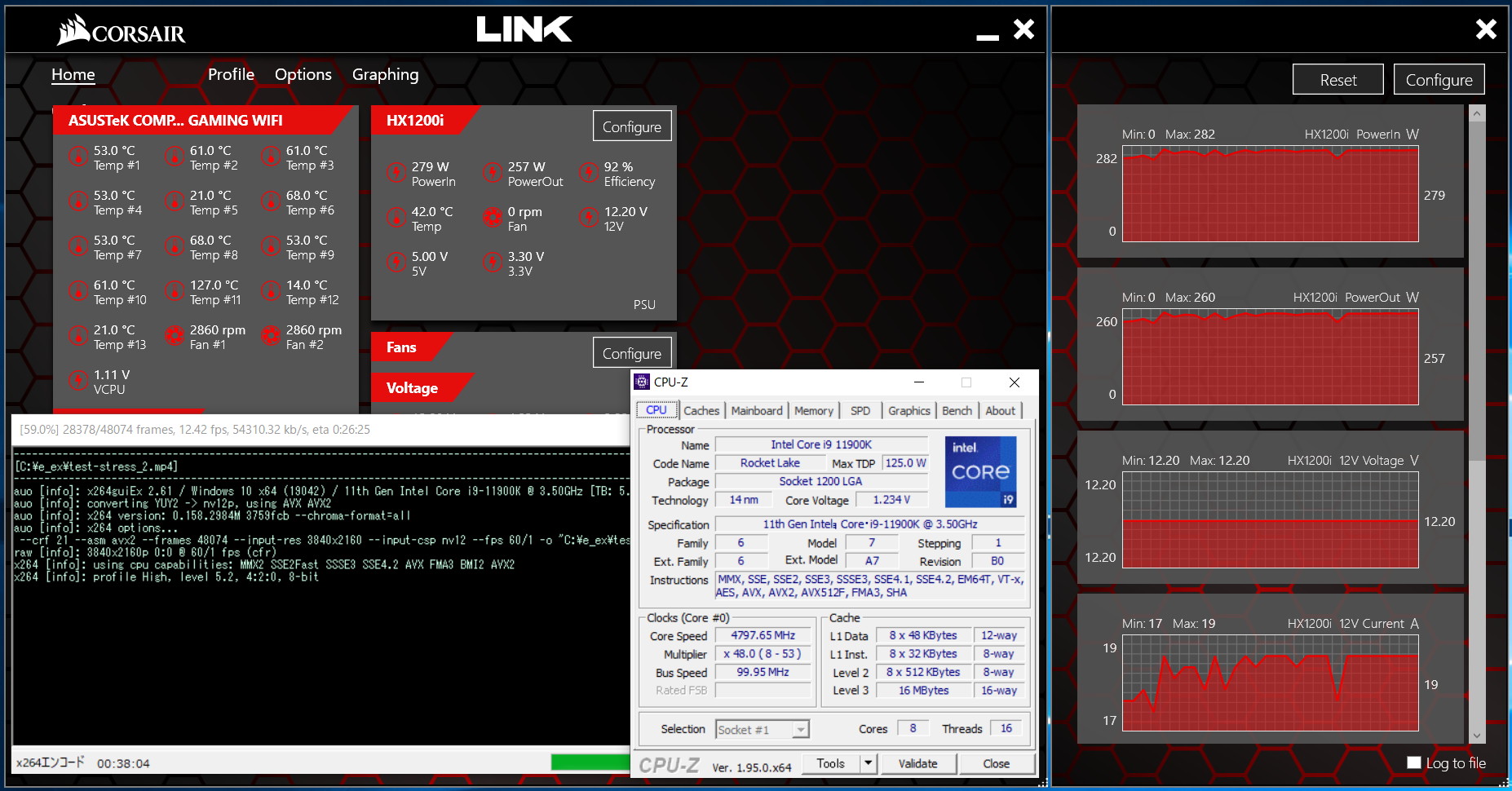Click the Temp #11 thermometer icon

(x=175, y=290)
